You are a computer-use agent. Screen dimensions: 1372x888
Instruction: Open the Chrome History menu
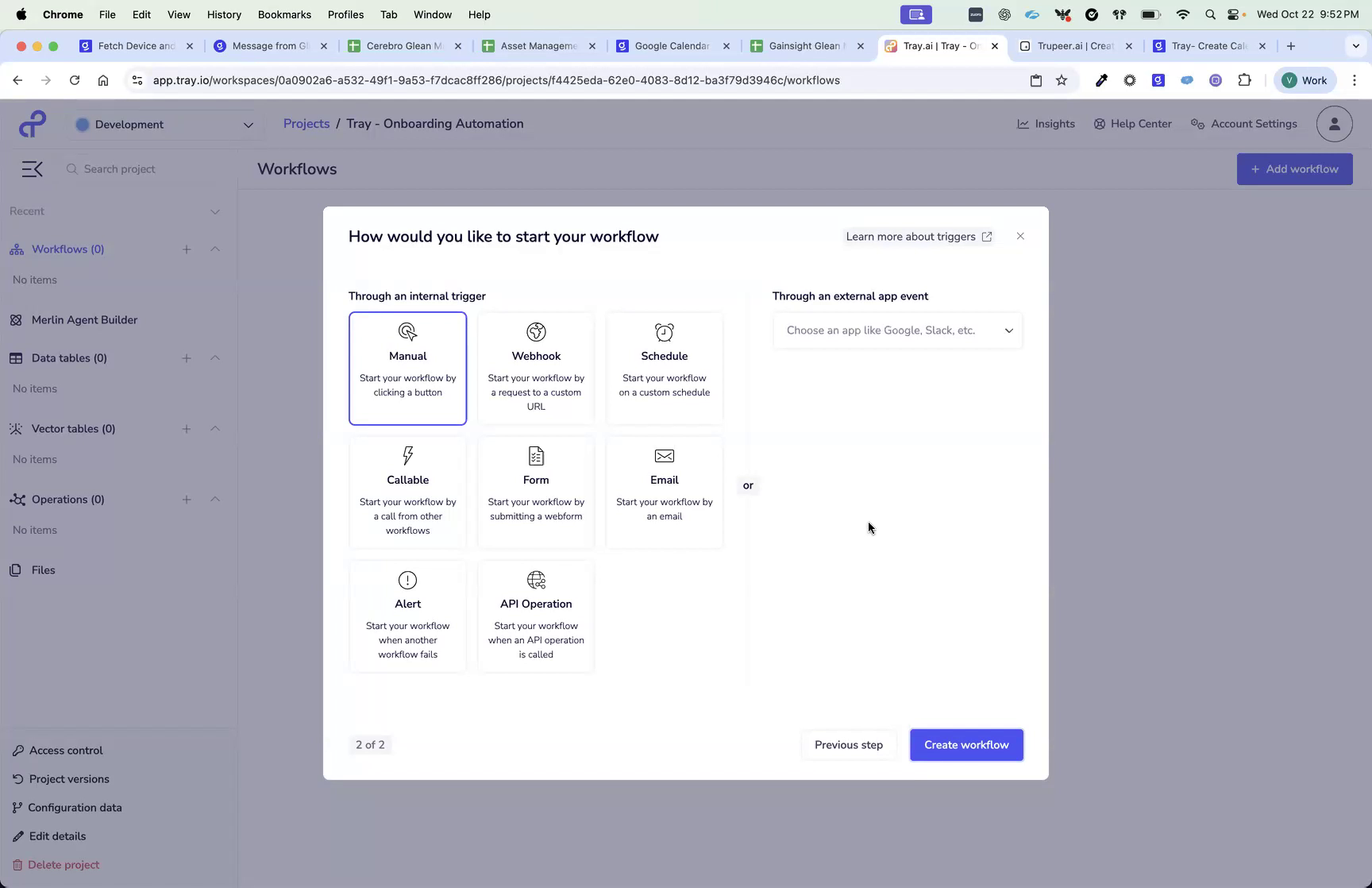coord(224,14)
